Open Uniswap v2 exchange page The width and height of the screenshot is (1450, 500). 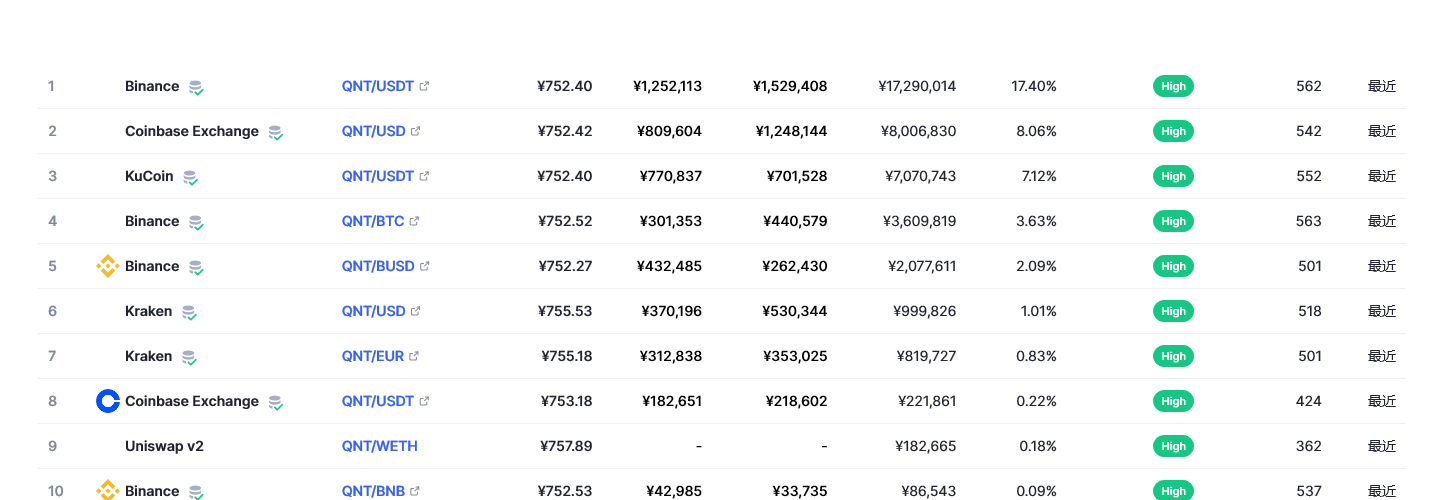(x=164, y=446)
